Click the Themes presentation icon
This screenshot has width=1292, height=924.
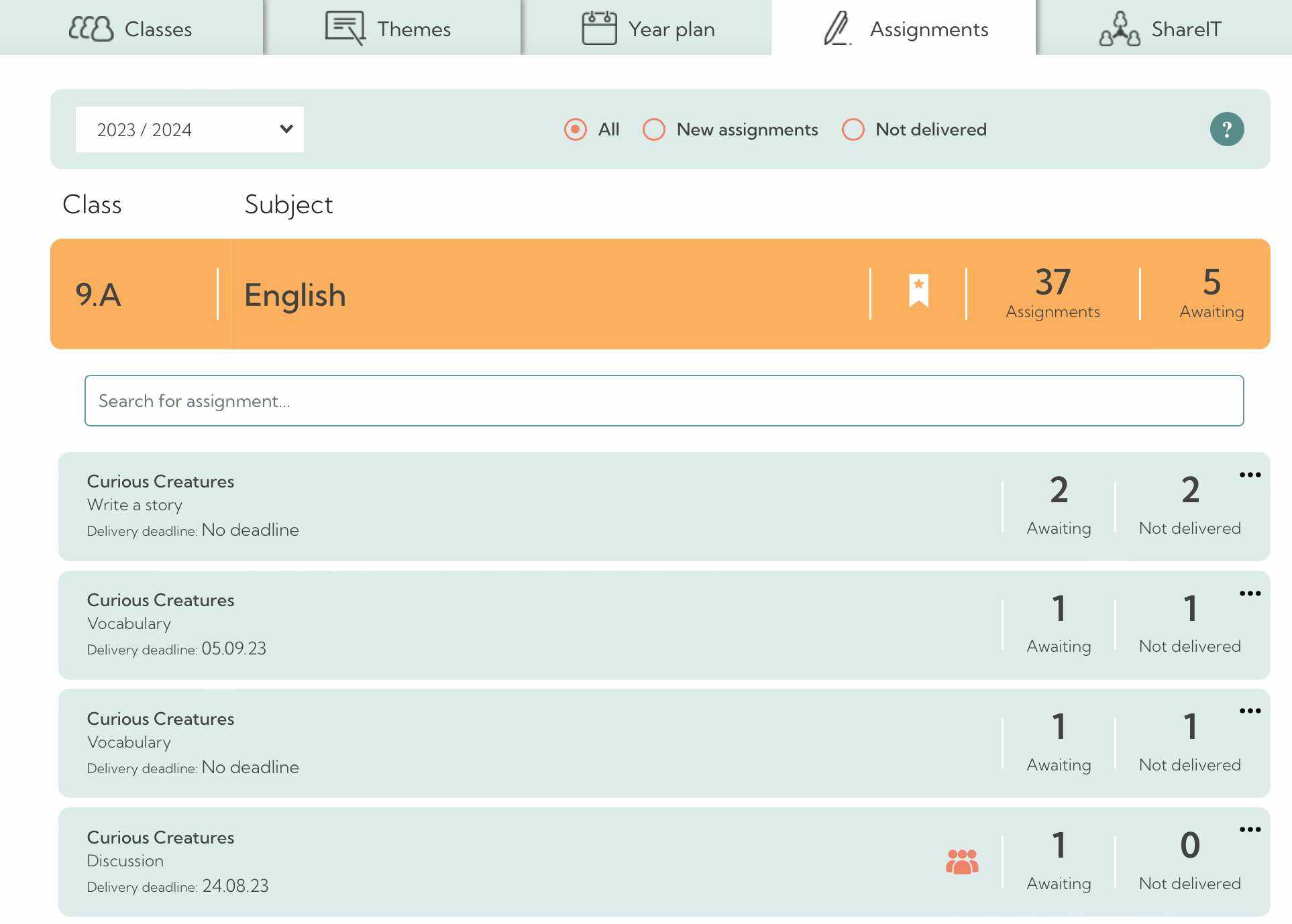coord(343,28)
